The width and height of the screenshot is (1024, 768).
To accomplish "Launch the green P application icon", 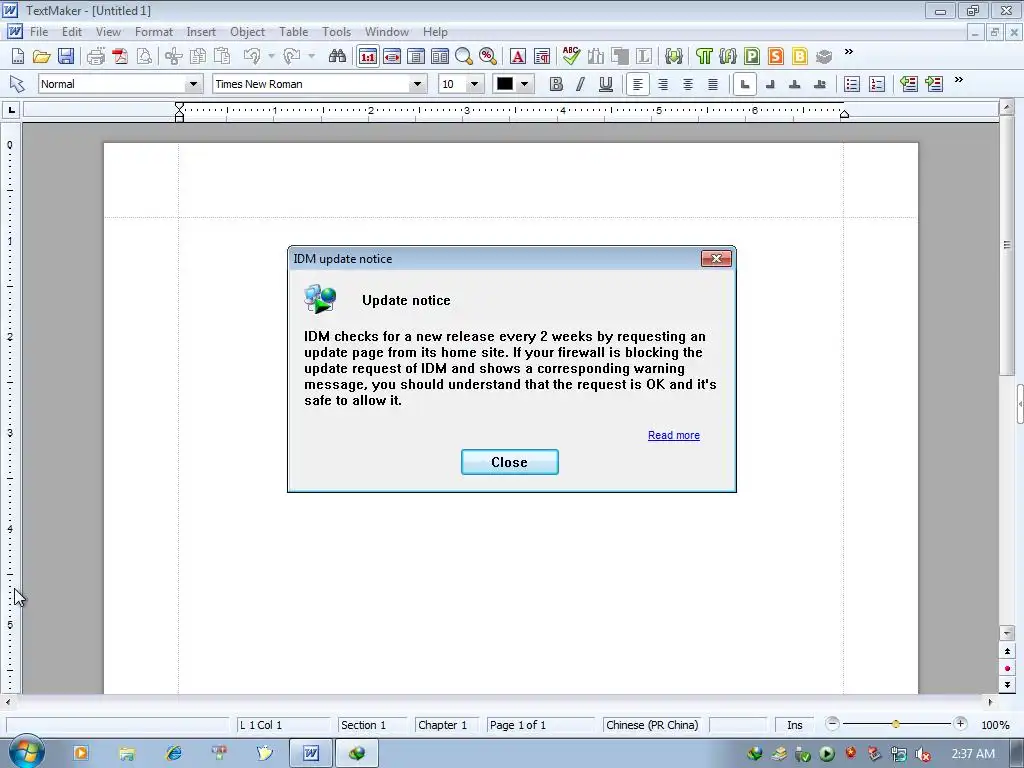I will [x=752, y=56].
